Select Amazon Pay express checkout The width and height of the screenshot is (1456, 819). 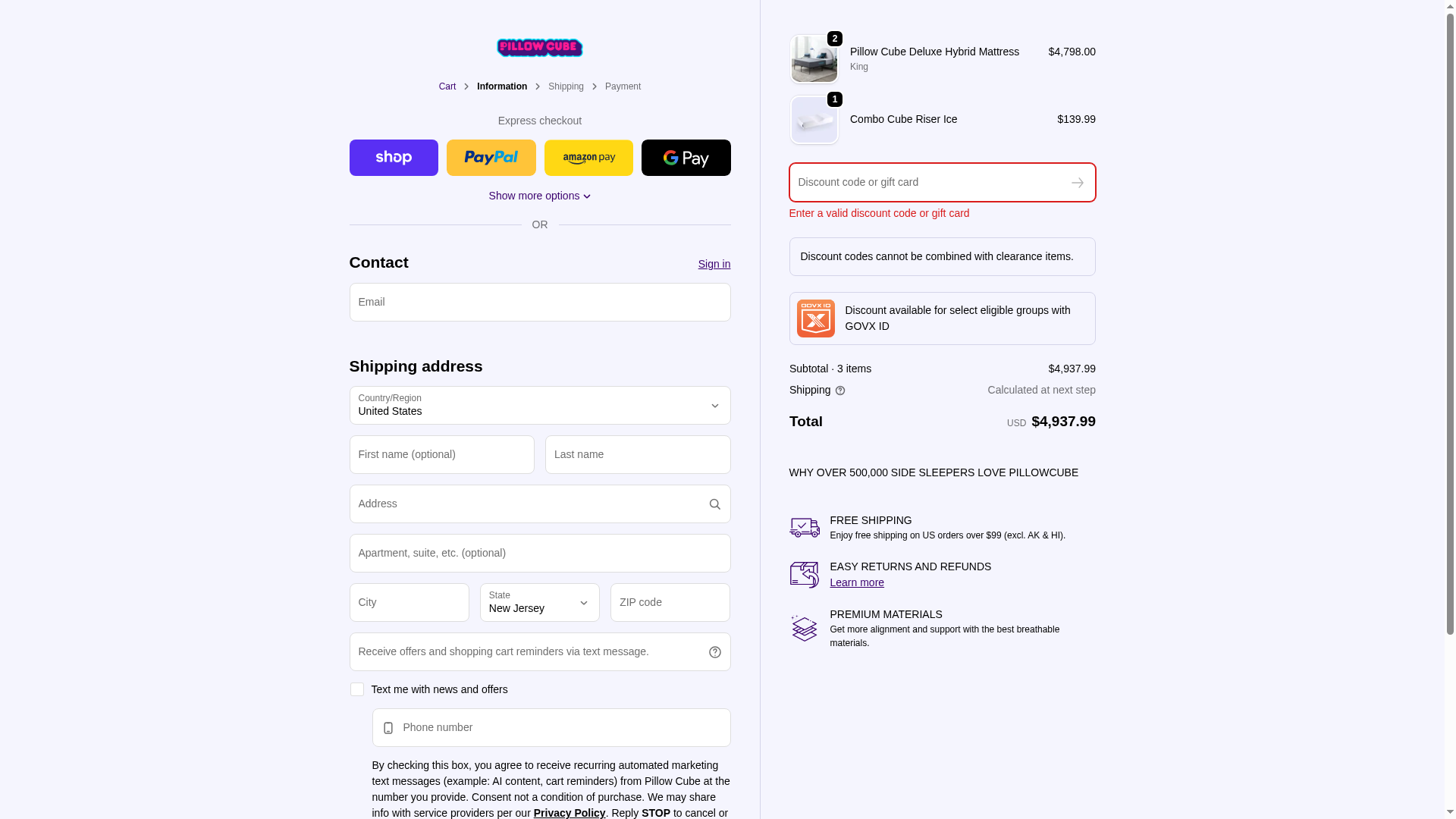pyautogui.click(x=588, y=158)
